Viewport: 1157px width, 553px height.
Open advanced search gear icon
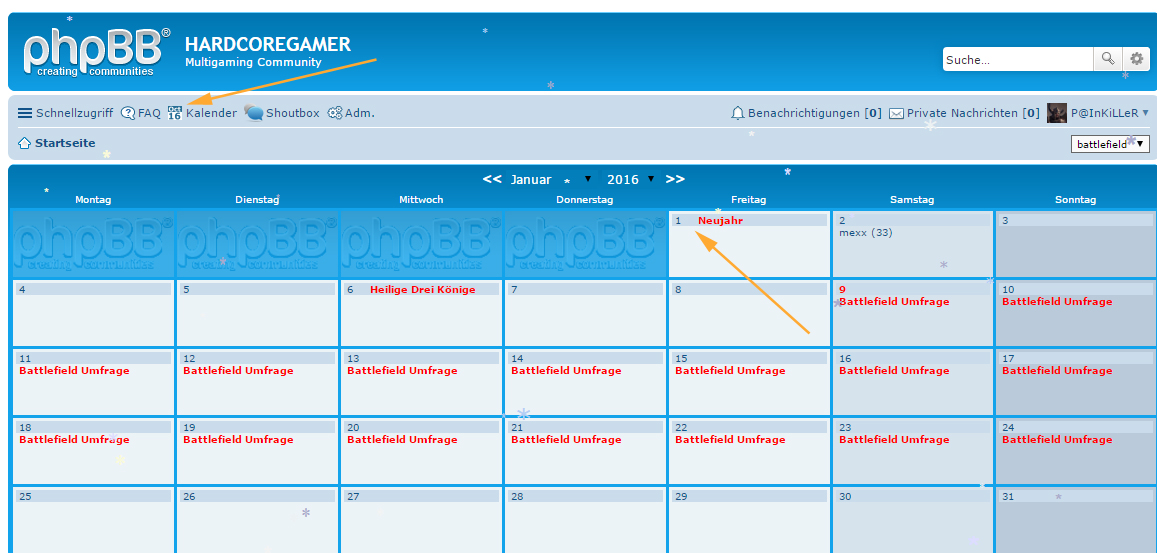(x=1136, y=59)
